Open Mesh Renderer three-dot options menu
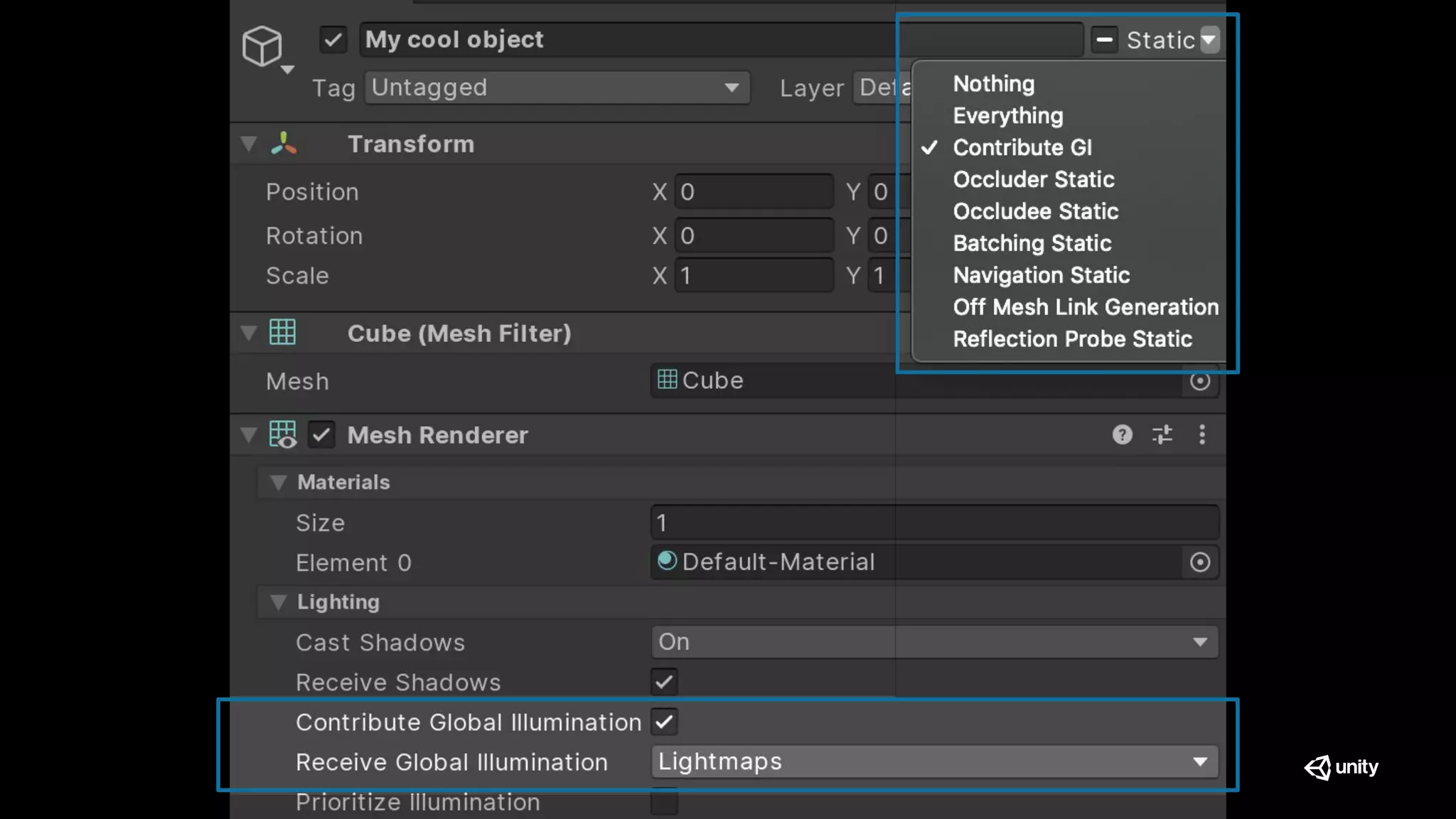 1202,434
